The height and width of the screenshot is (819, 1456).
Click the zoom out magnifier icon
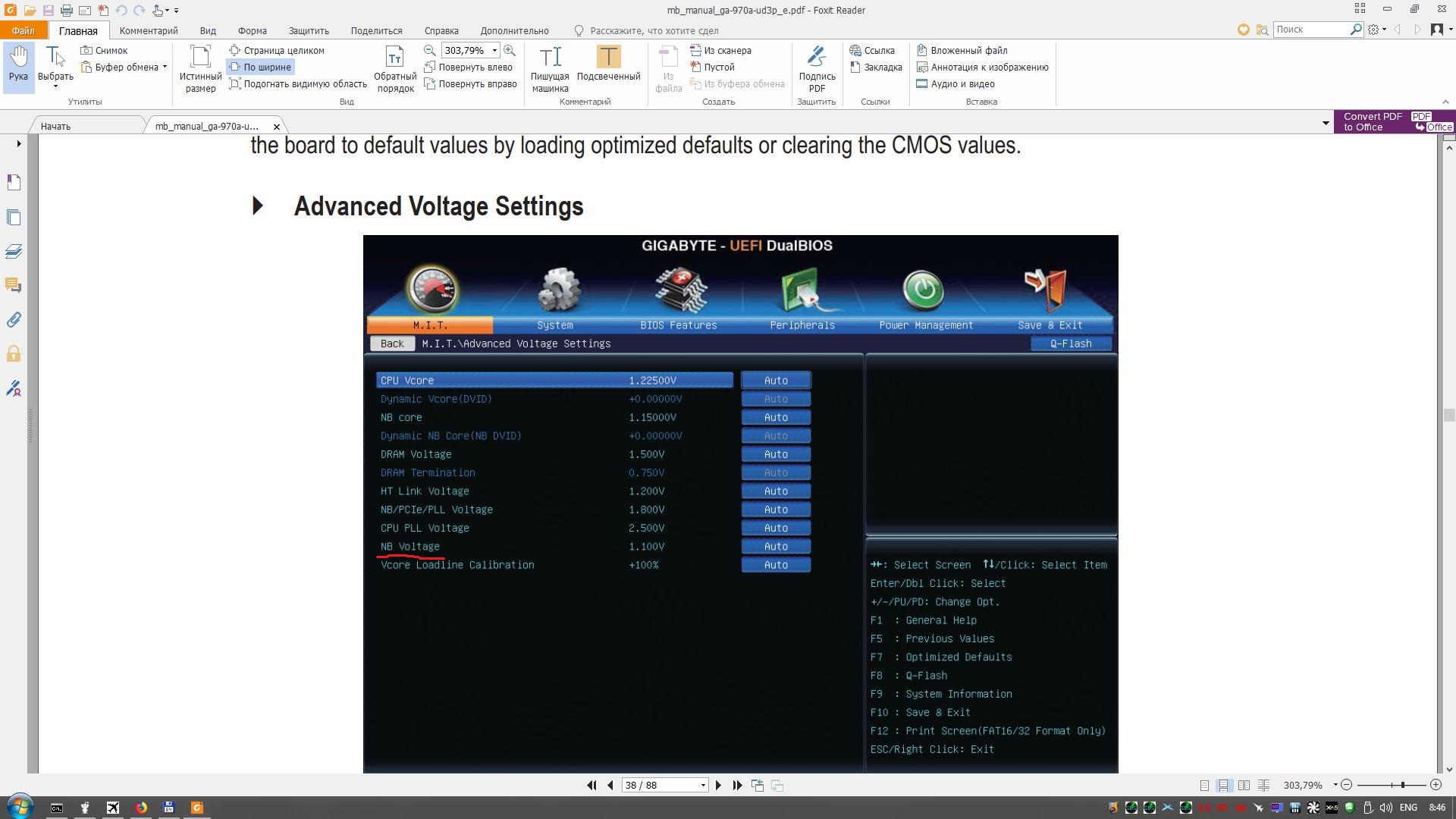pos(430,50)
